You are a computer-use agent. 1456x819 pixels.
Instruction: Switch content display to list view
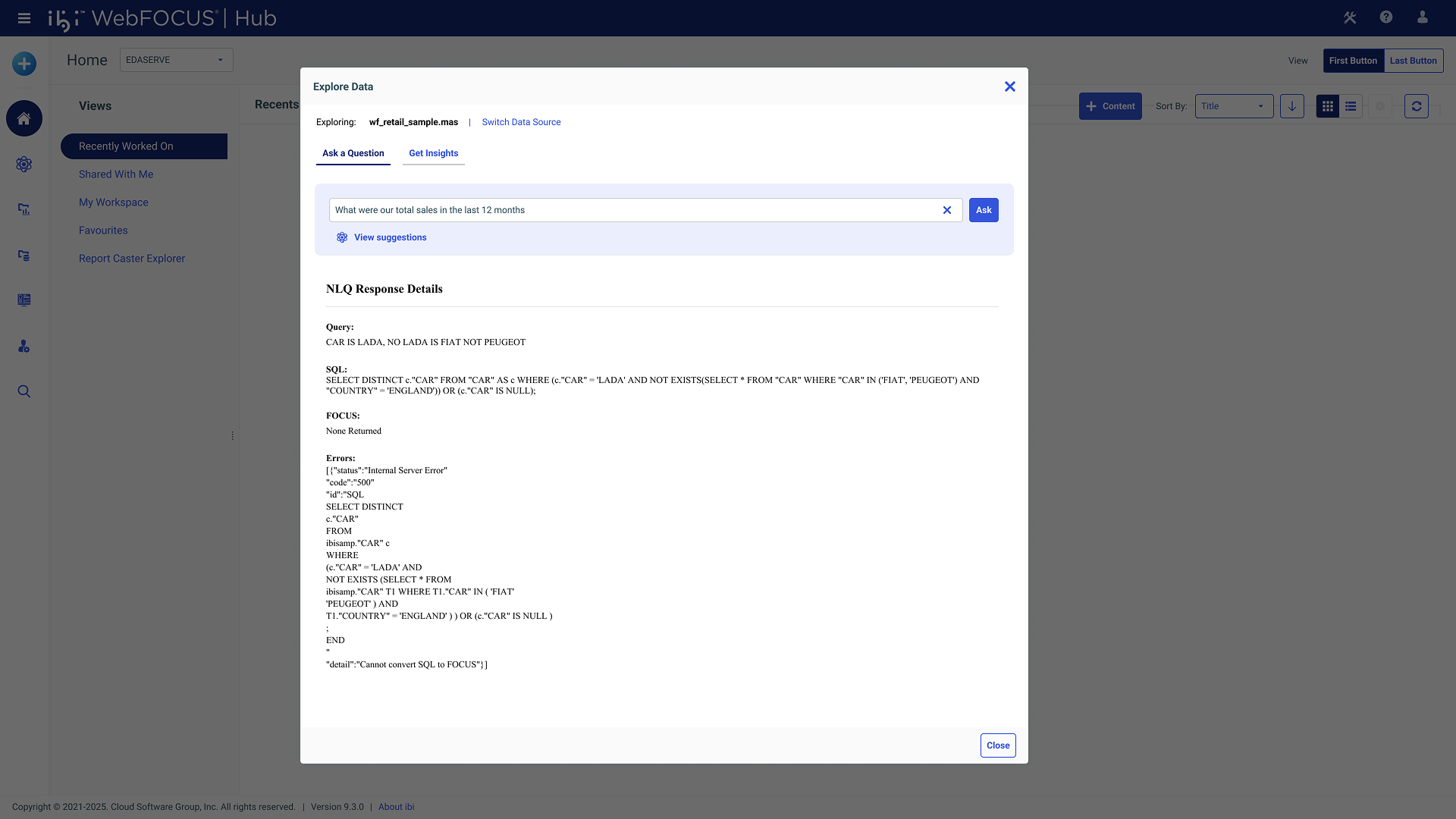click(1351, 106)
